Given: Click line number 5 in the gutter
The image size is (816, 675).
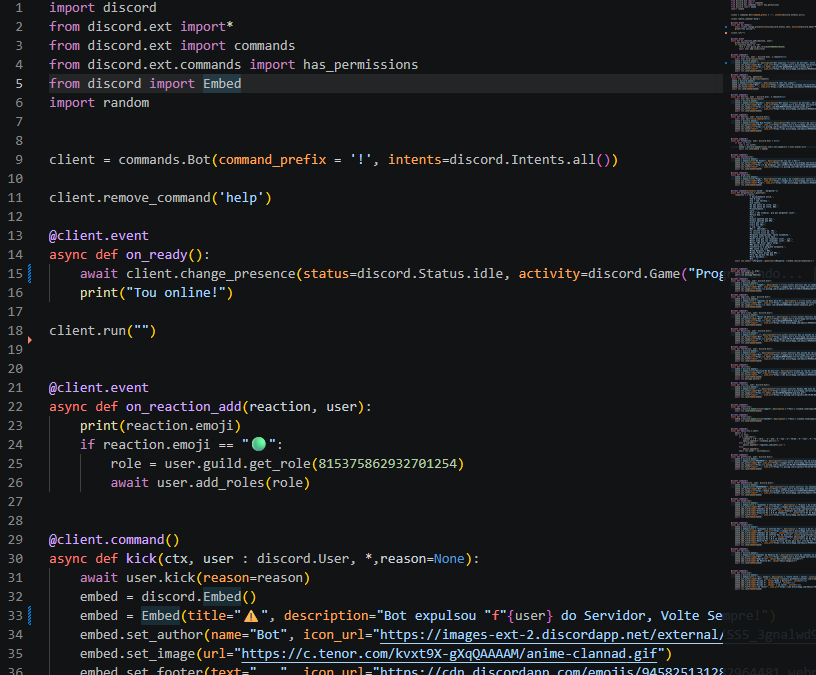Looking at the screenshot, I should coord(19,84).
